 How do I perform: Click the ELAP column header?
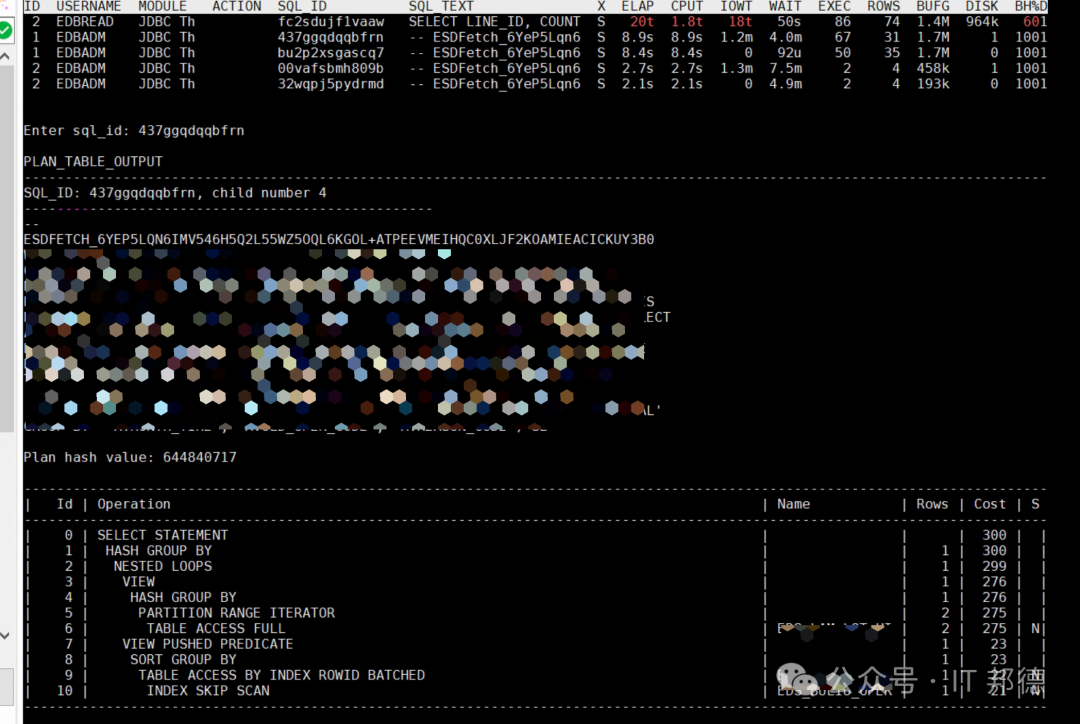click(638, 6)
